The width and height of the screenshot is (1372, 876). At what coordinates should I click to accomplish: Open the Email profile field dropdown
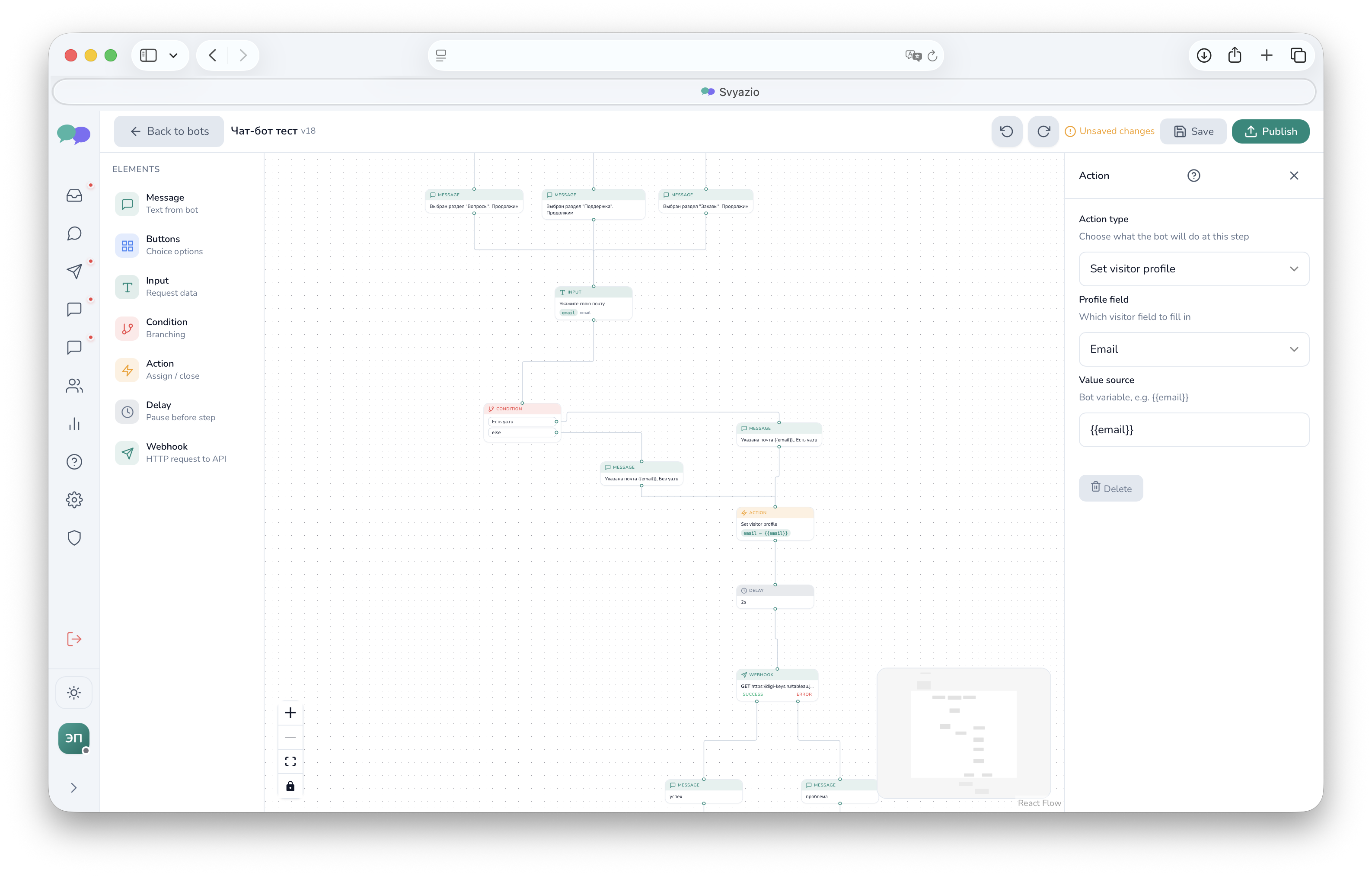pos(1193,349)
